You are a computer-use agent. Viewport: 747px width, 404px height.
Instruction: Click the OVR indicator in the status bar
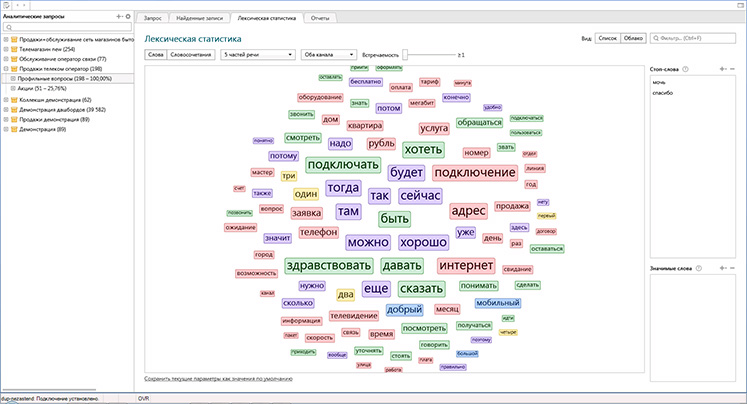click(x=143, y=398)
